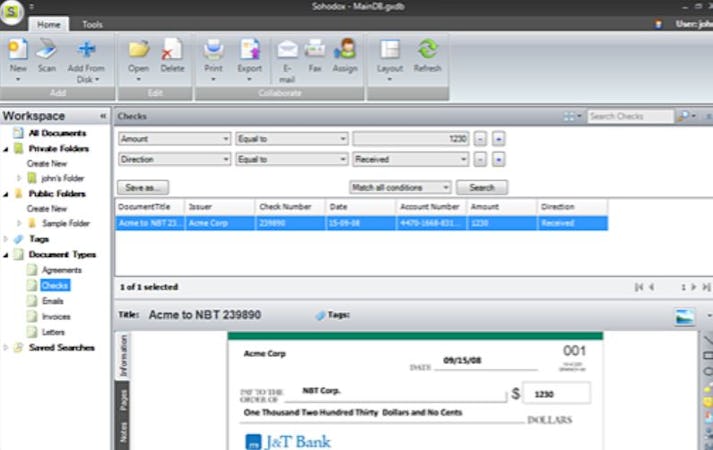Click the Tags icon beside the document title
Image resolution: width=713 pixels, height=450 pixels.
click(321, 315)
